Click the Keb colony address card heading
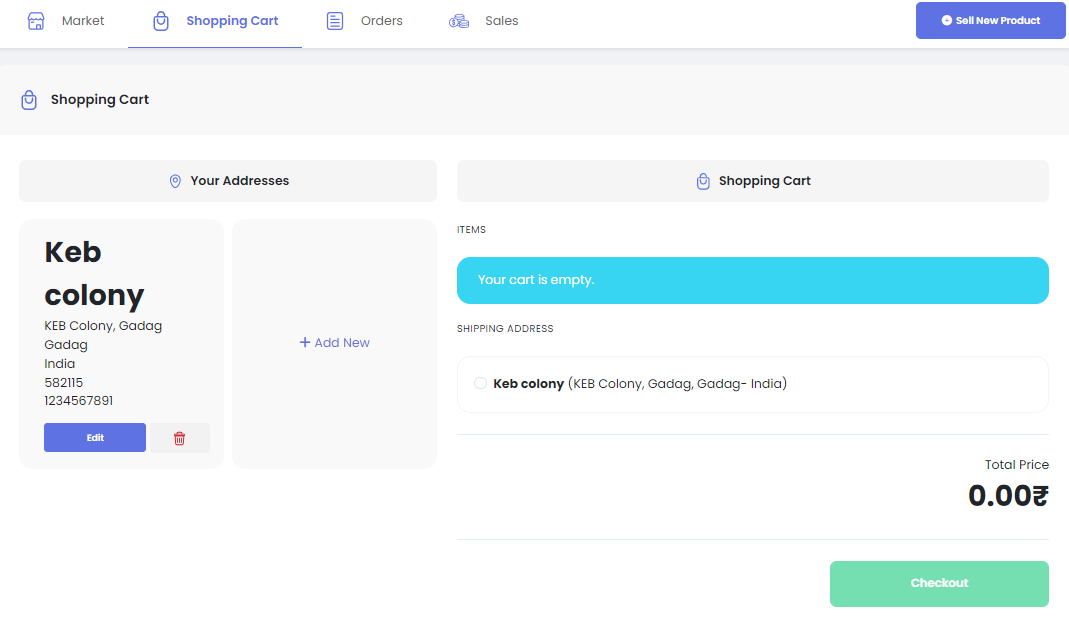Image resolution: width=1069 pixels, height=627 pixels. 94,273
